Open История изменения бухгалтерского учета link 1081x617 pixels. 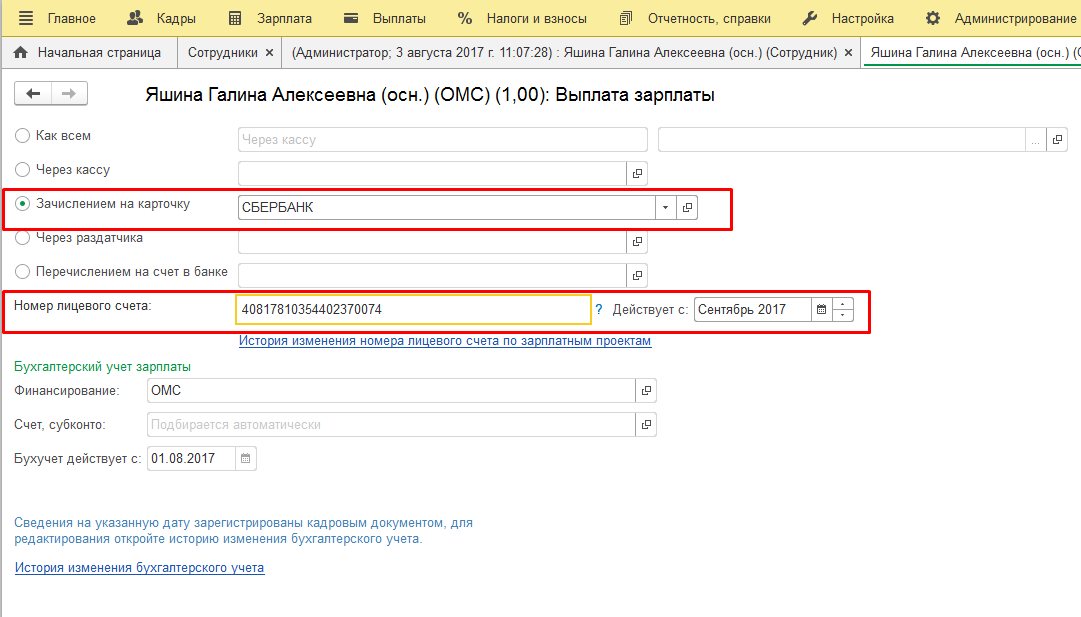pyautogui.click(x=139, y=568)
